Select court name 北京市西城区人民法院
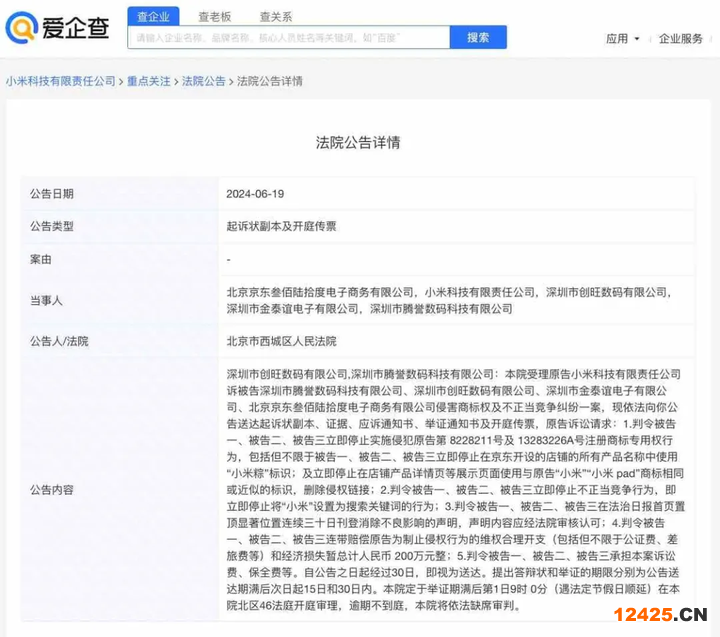 coord(281,341)
